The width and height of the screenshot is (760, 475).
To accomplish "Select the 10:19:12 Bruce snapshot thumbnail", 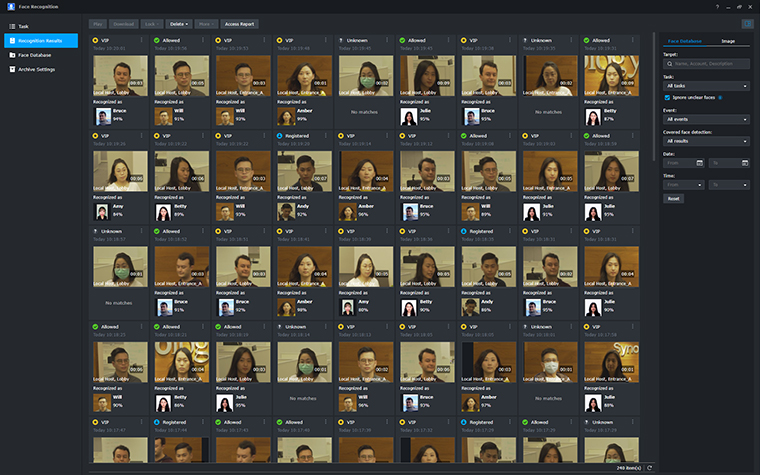I will (x=428, y=171).
